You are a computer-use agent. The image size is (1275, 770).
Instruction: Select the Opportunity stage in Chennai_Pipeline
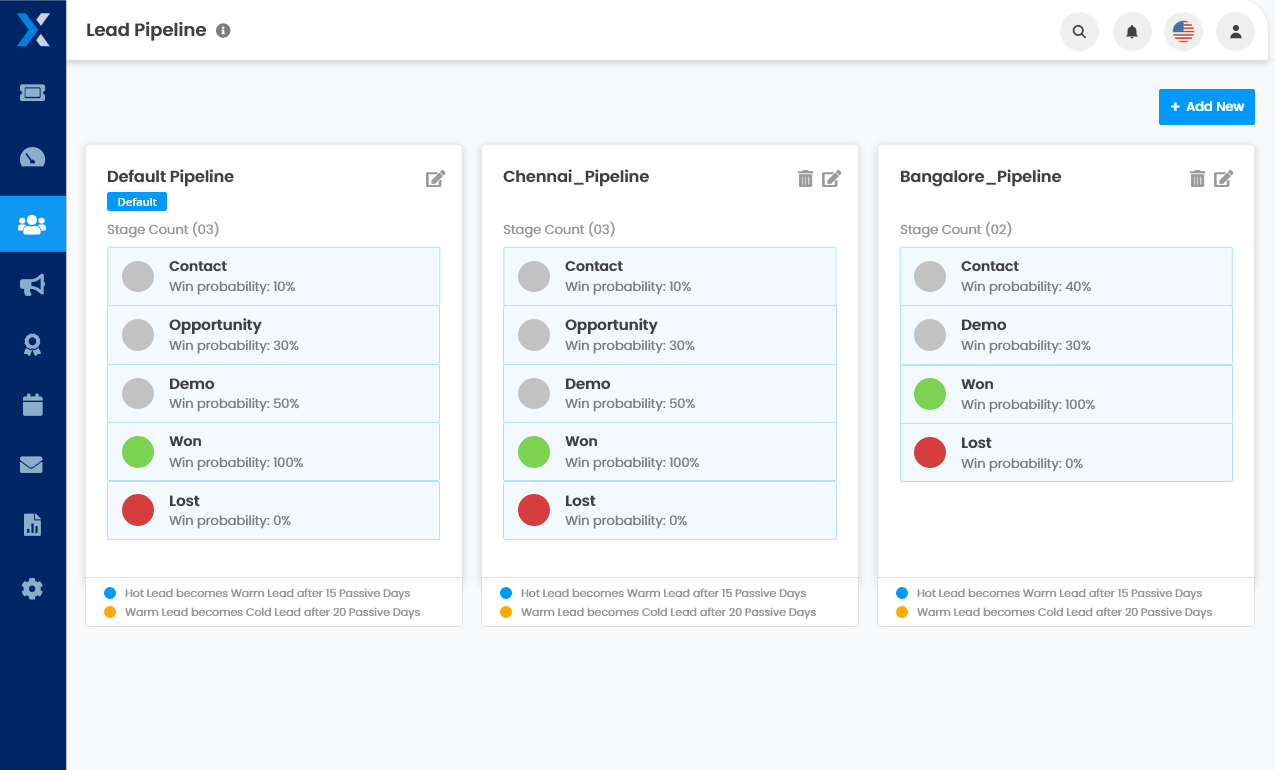[670, 335]
